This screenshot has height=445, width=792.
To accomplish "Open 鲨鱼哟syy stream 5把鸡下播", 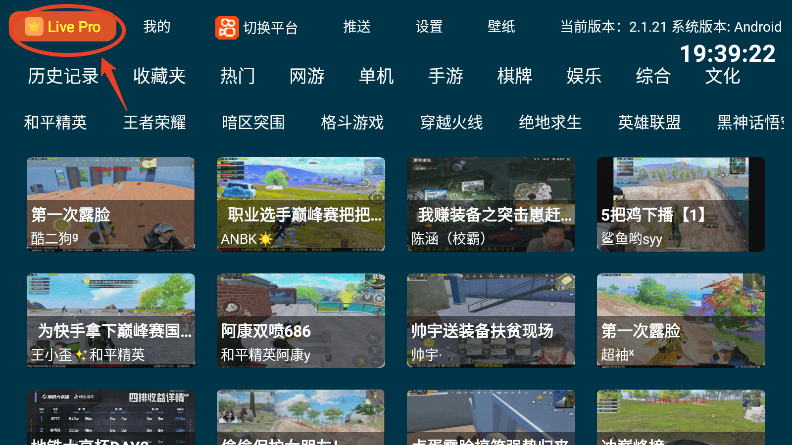I will (x=681, y=204).
